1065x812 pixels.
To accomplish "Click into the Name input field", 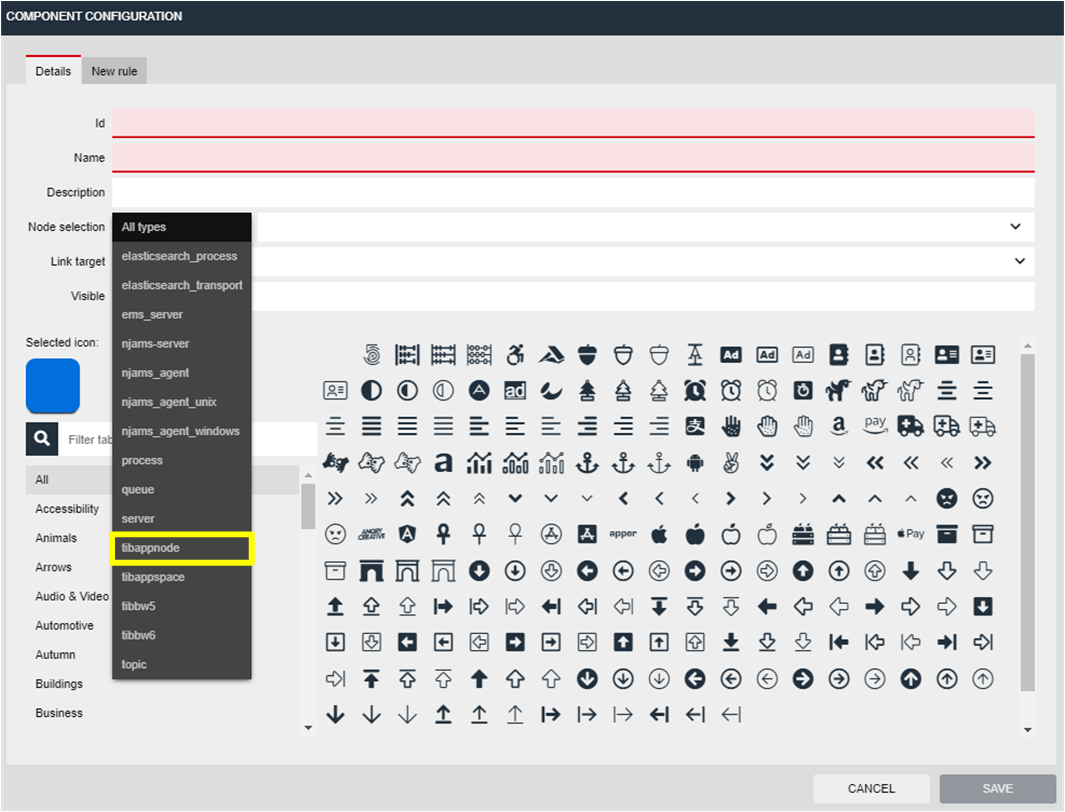I will point(573,158).
